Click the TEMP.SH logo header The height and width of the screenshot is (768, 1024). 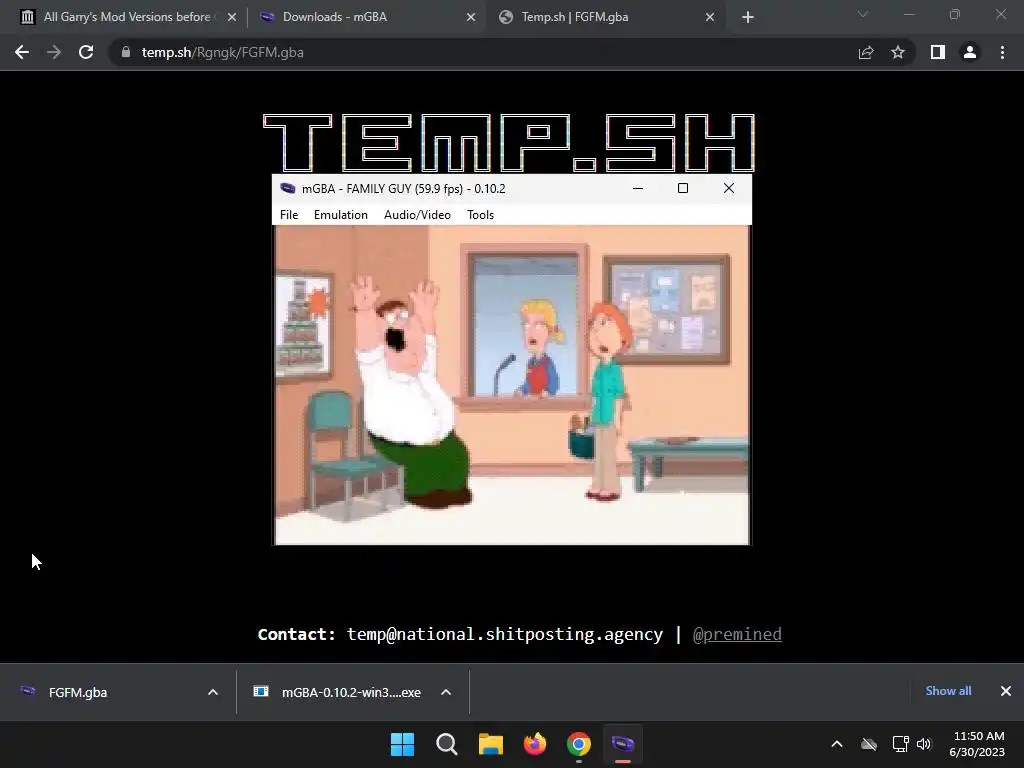tap(509, 143)
